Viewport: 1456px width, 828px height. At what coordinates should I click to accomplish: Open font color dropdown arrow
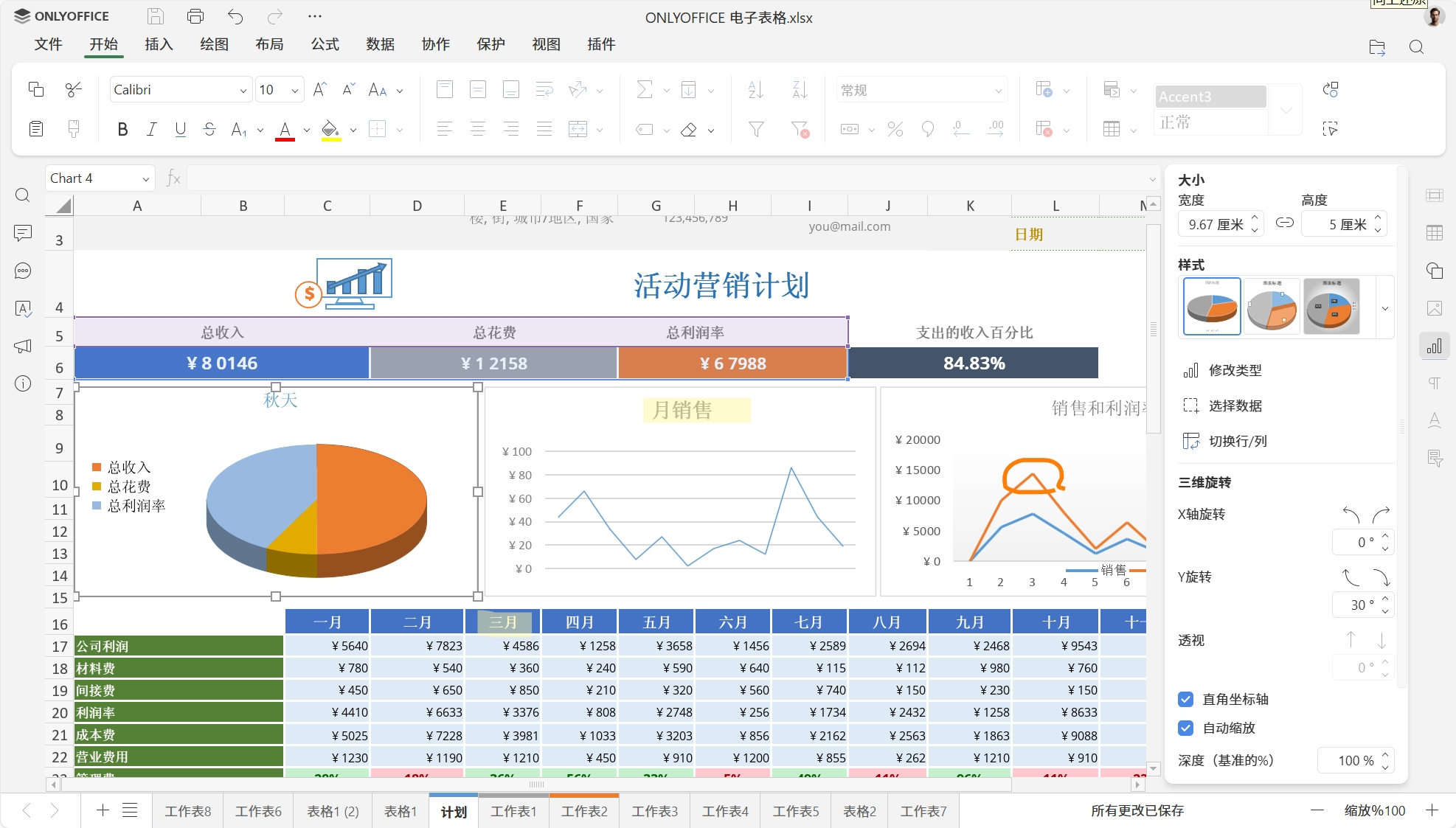coord(307,131)
